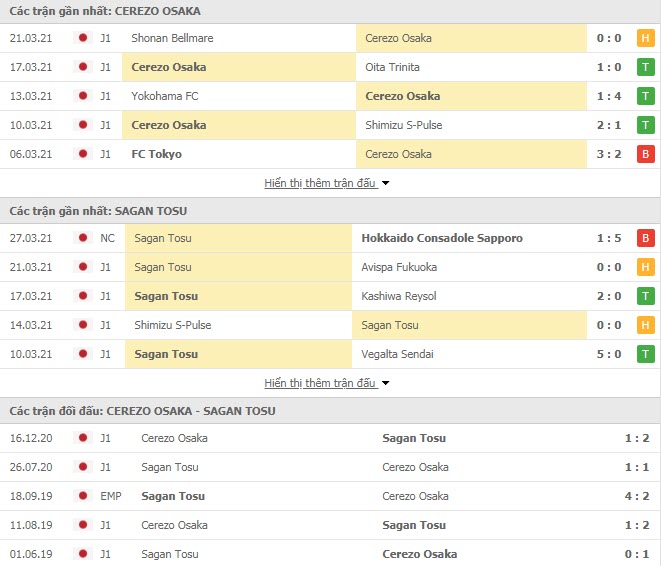Click the date 14.03.21 in Sagan Tosu table
661x566 pixels.
pyautogui.click(x=31, y=325)
